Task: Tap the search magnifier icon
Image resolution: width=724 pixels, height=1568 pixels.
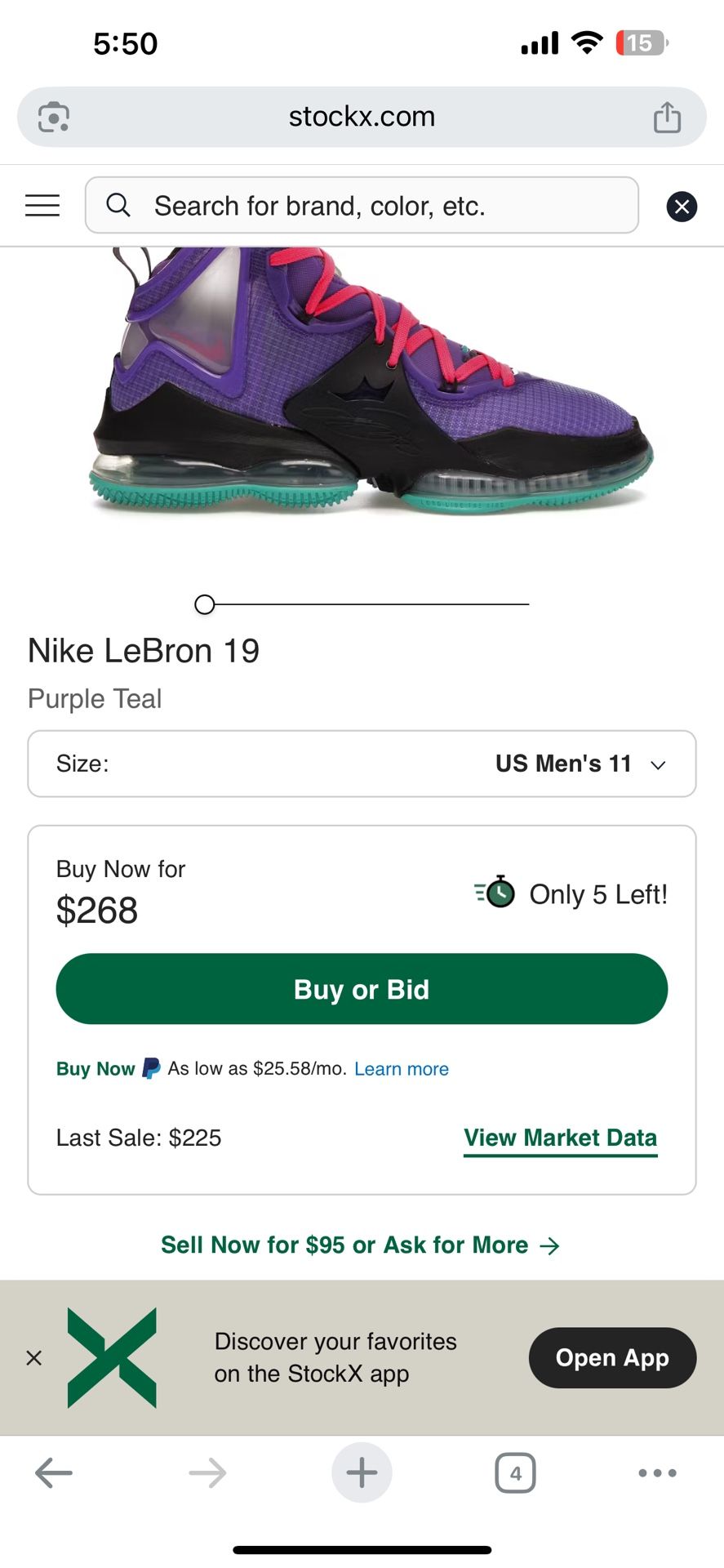Action: tap(118, 205)
